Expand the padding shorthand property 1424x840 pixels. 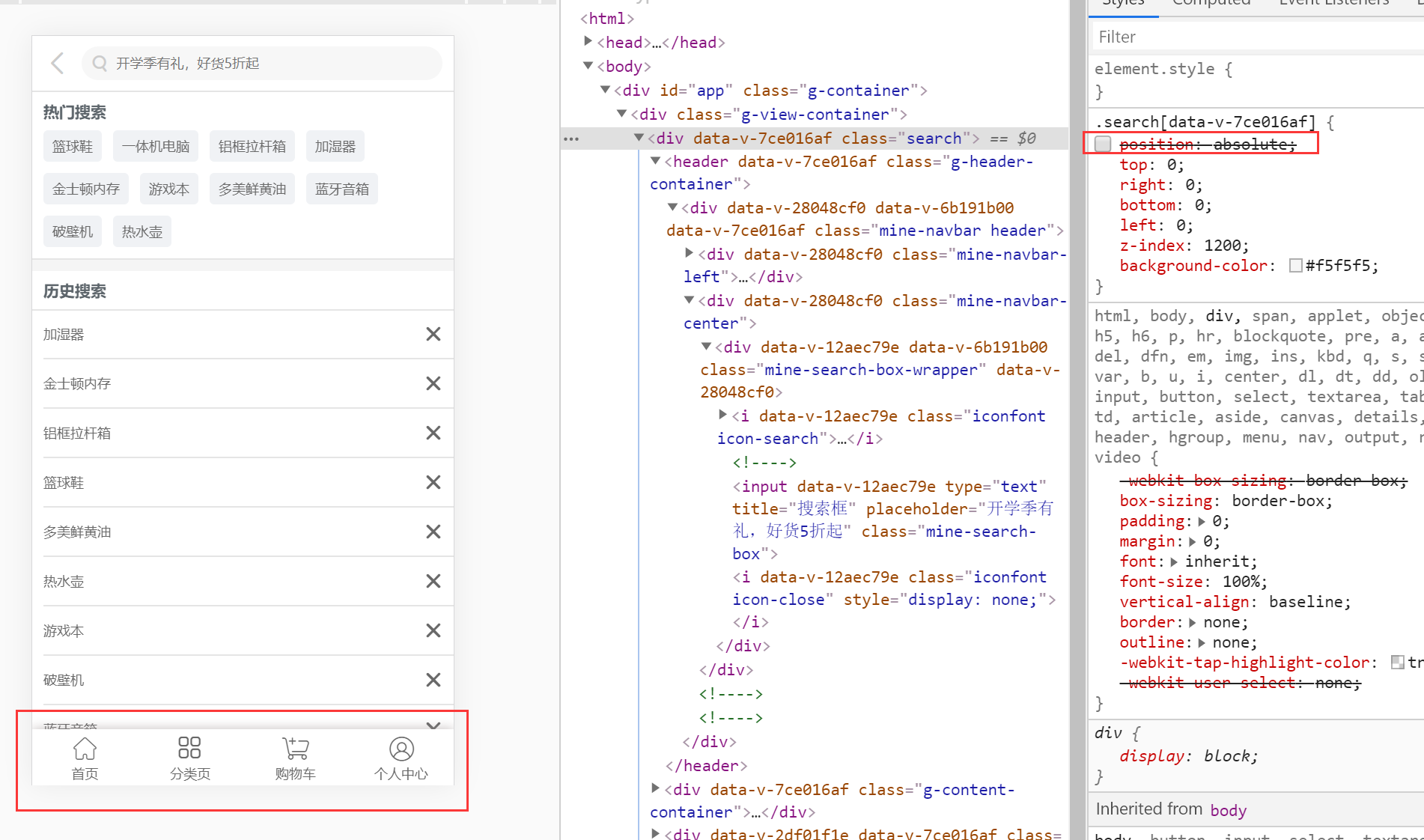pyautogui.click(x=1202, y=522)
